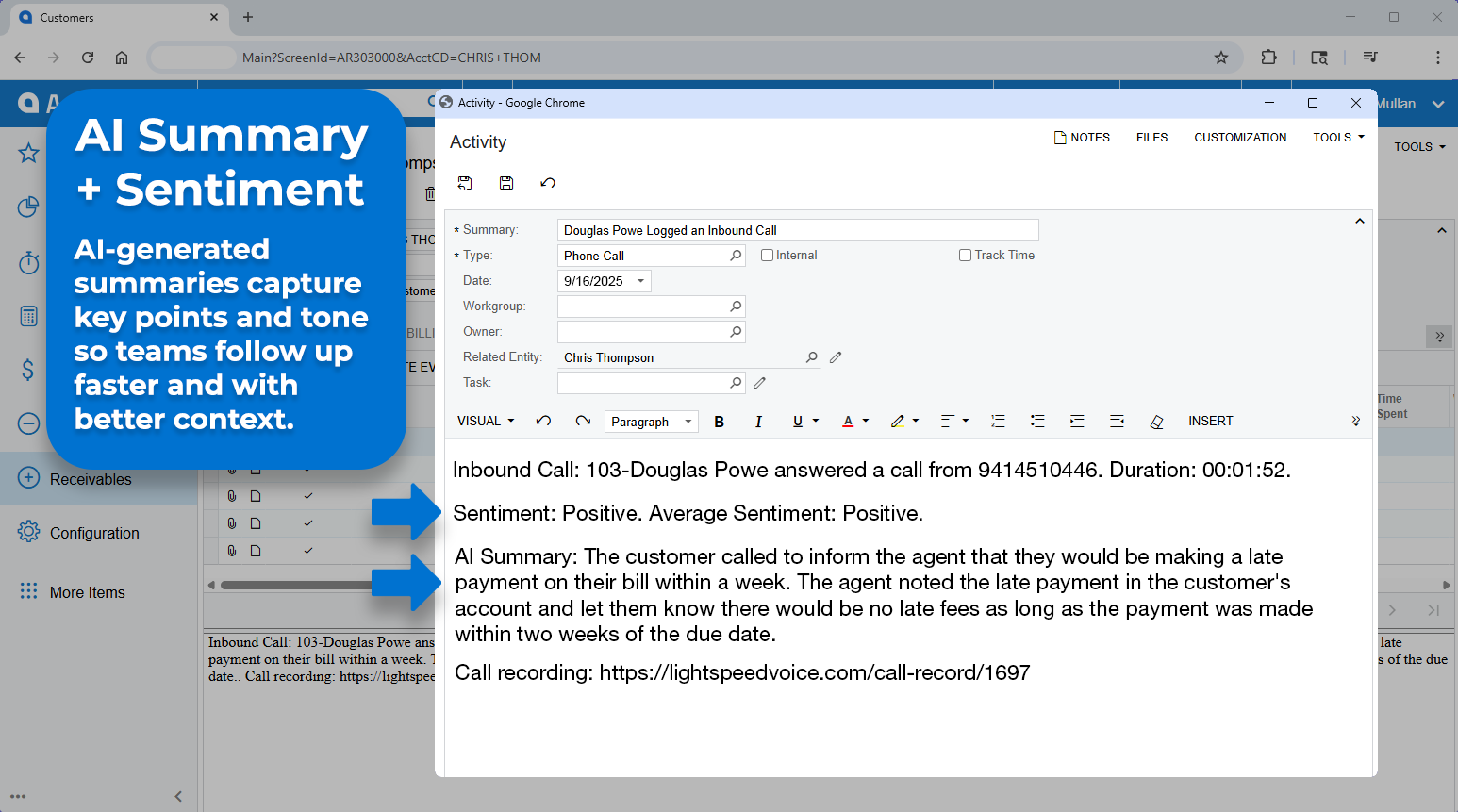
Task: Click the clear formatting eraser icon
Action: (x=1156, y=422)
